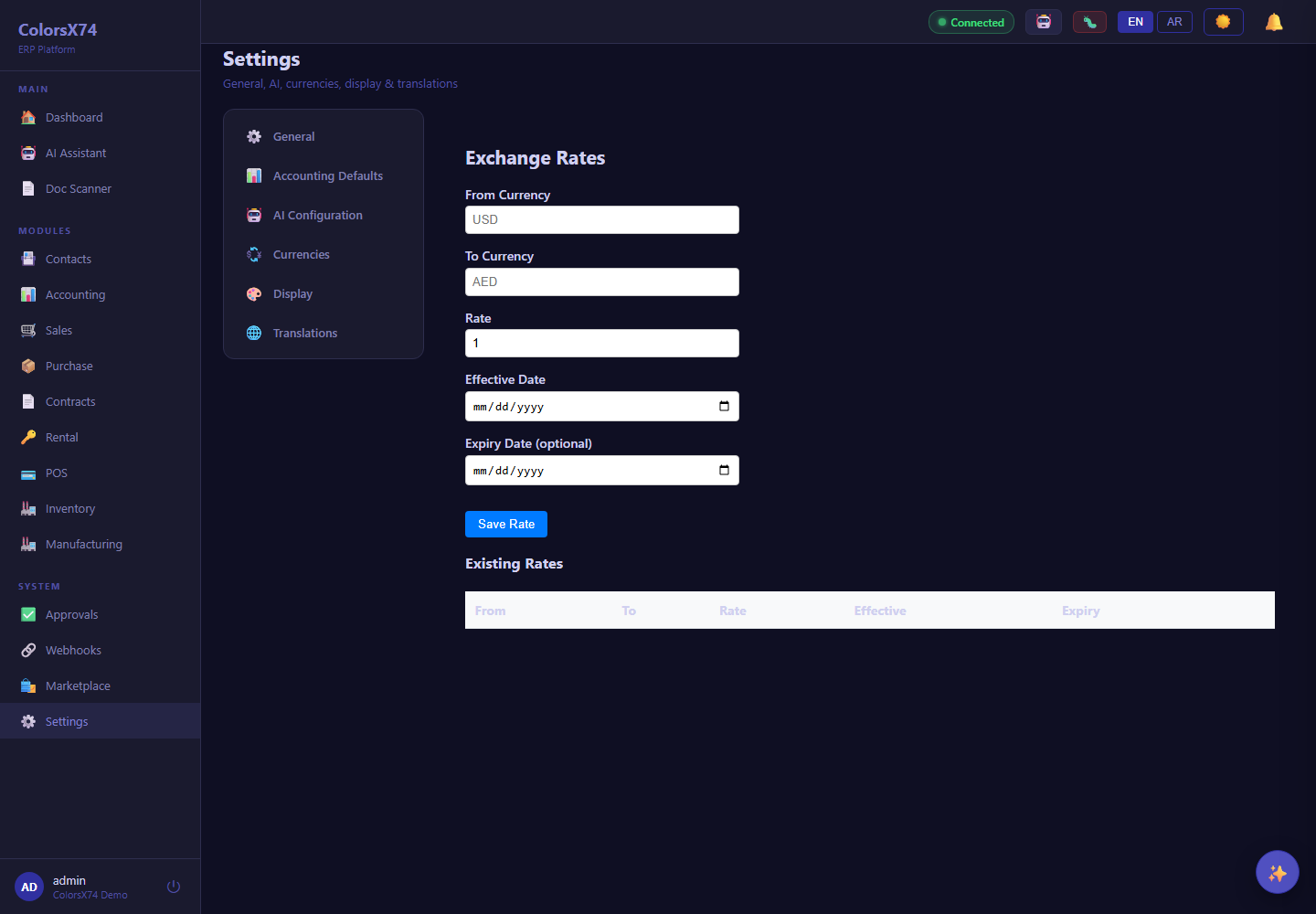1316x914 pixels.
Task: Click the robot icon in top bar
Action: (1044, 22)
